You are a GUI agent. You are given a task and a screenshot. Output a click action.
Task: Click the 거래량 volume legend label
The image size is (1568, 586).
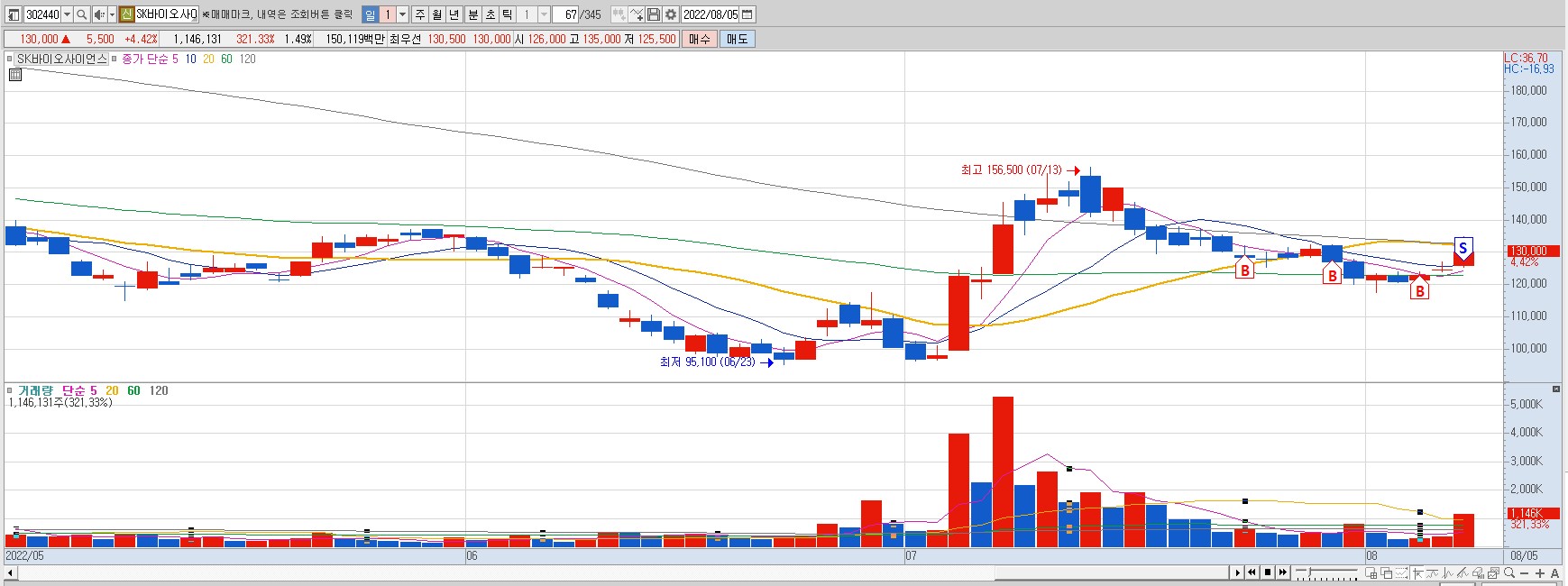click(35, 390)
